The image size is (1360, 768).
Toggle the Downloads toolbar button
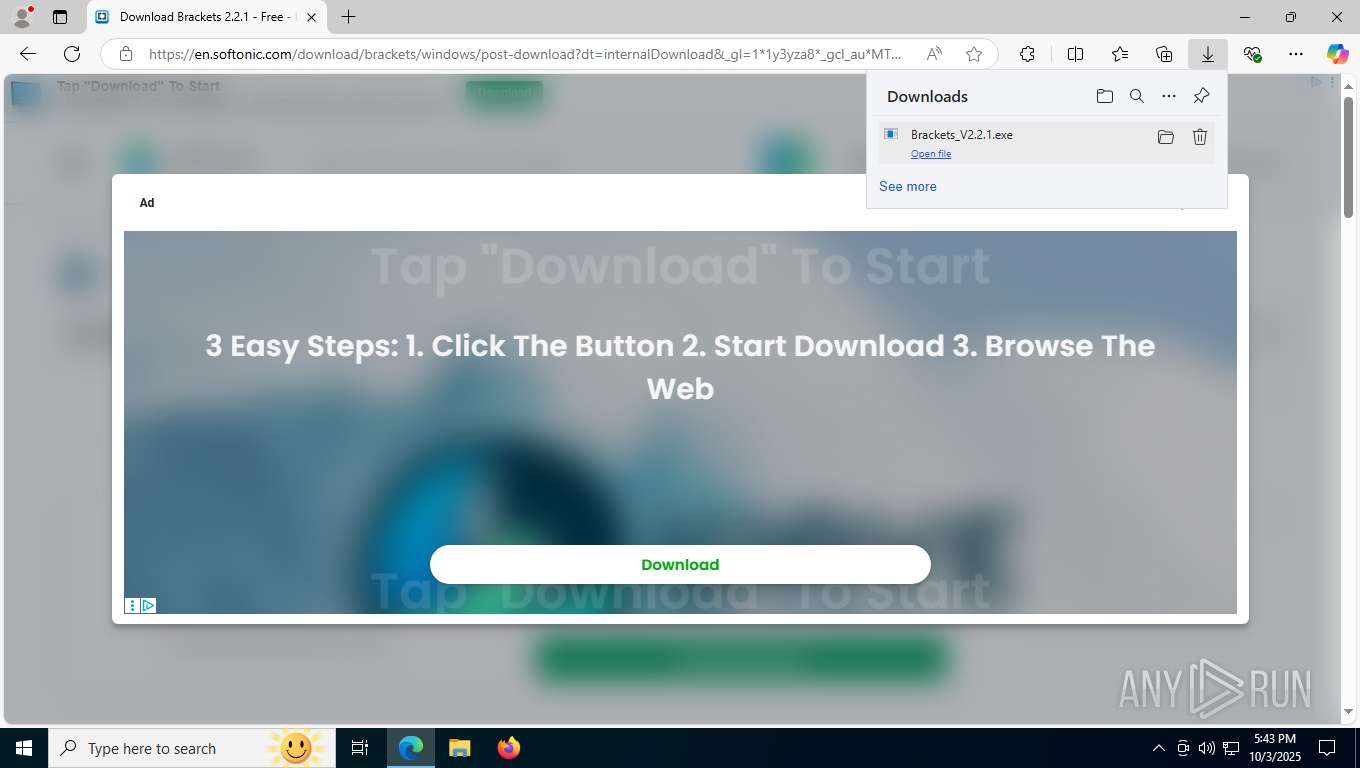coord(1208,54)
